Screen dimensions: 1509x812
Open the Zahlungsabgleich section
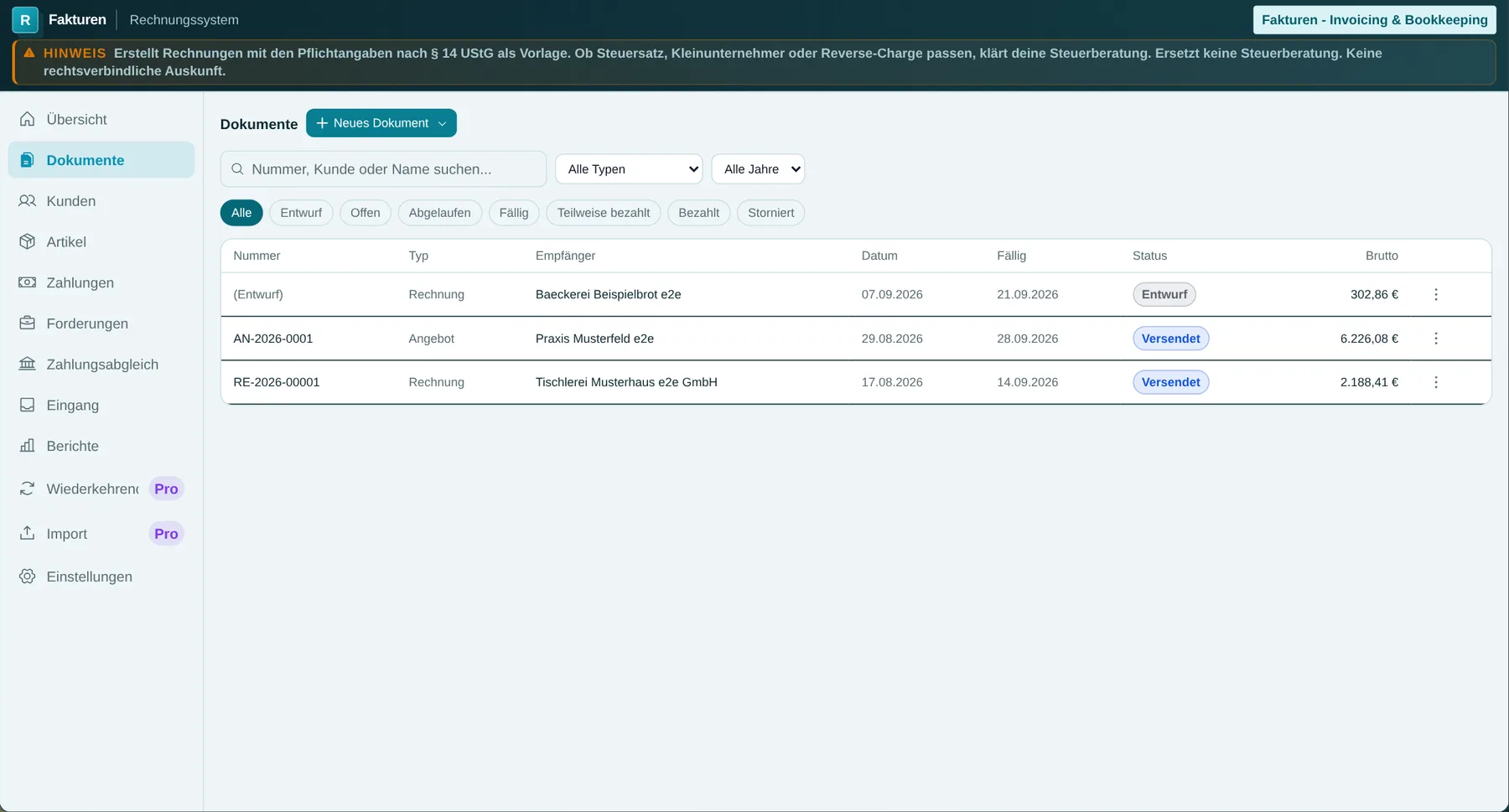point(101,364)
